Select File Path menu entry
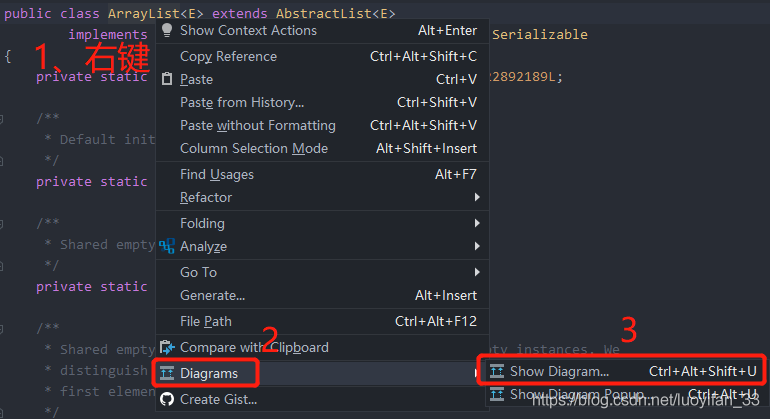Viewport: 770px width, 419px height. click(x=205, y=321)
